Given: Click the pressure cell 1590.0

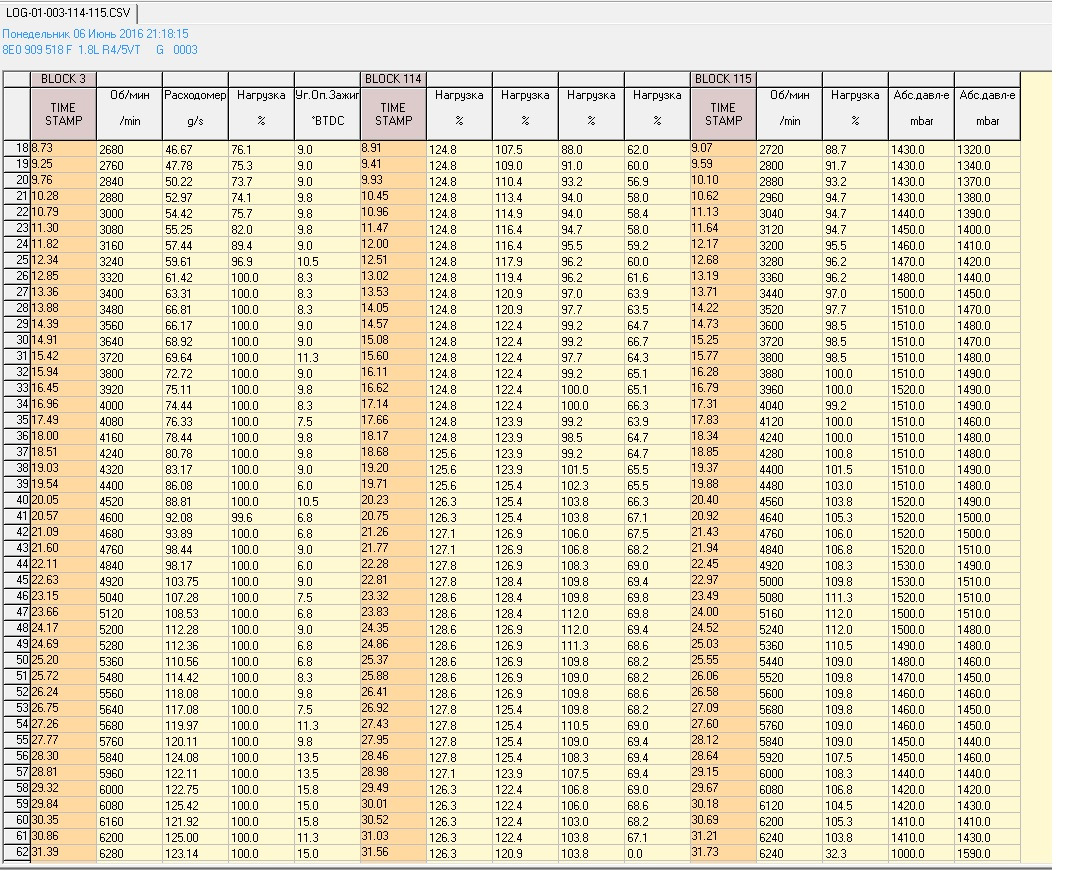Looking at the screenshot, I should pos(987,854).
